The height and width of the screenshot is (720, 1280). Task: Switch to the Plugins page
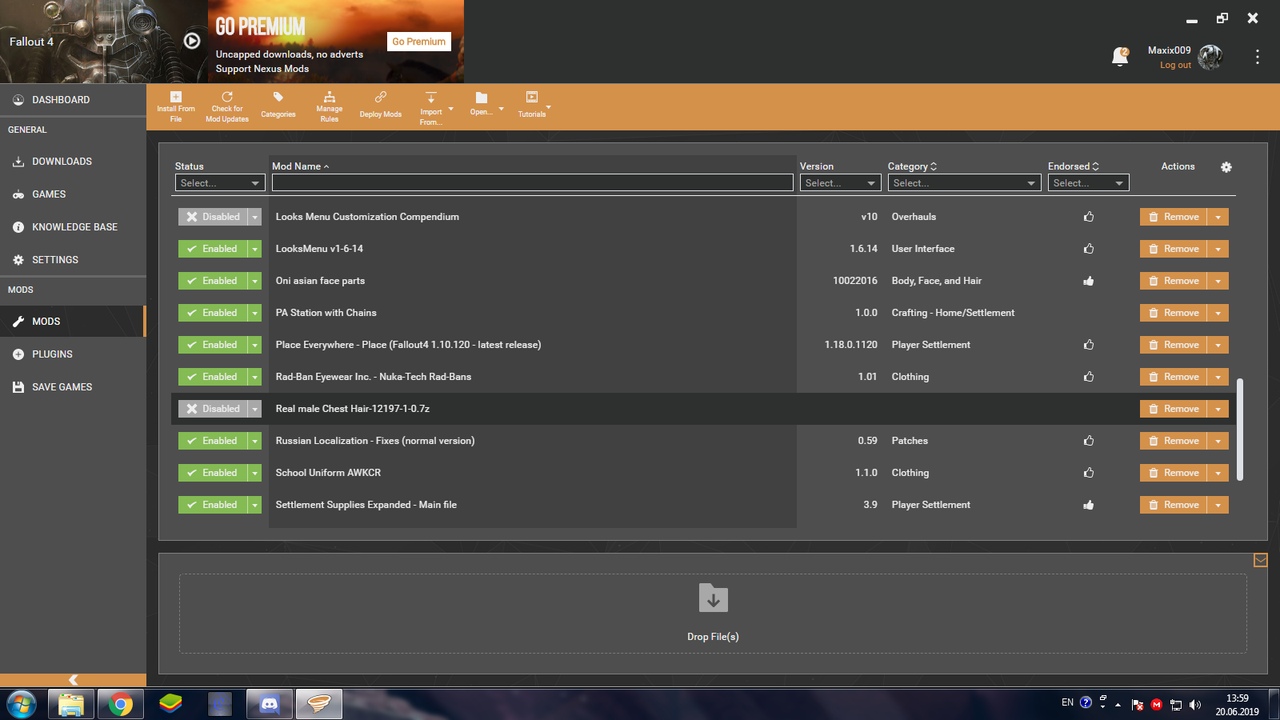point(73,354)
